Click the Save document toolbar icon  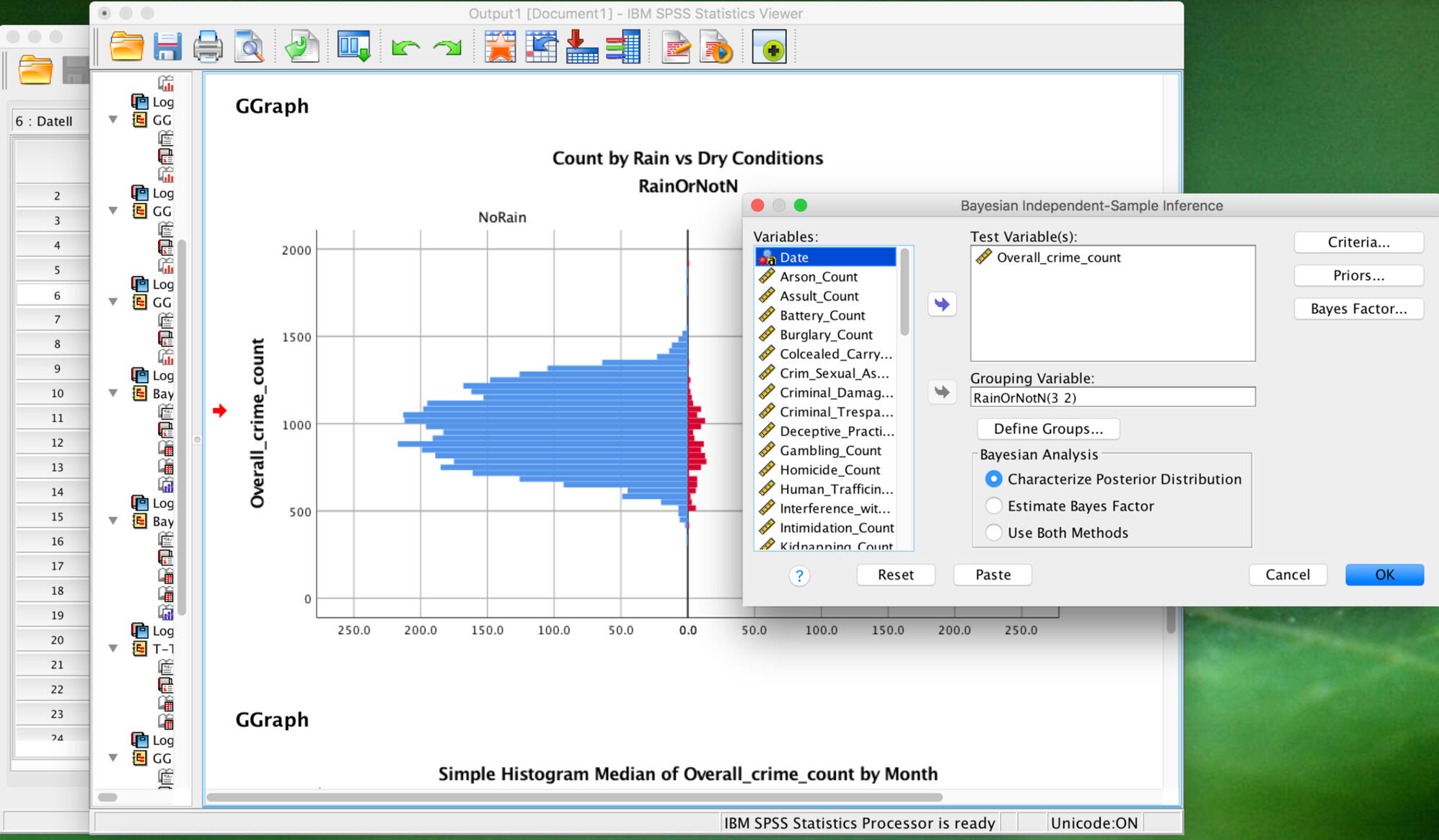(x=167, y=48)
